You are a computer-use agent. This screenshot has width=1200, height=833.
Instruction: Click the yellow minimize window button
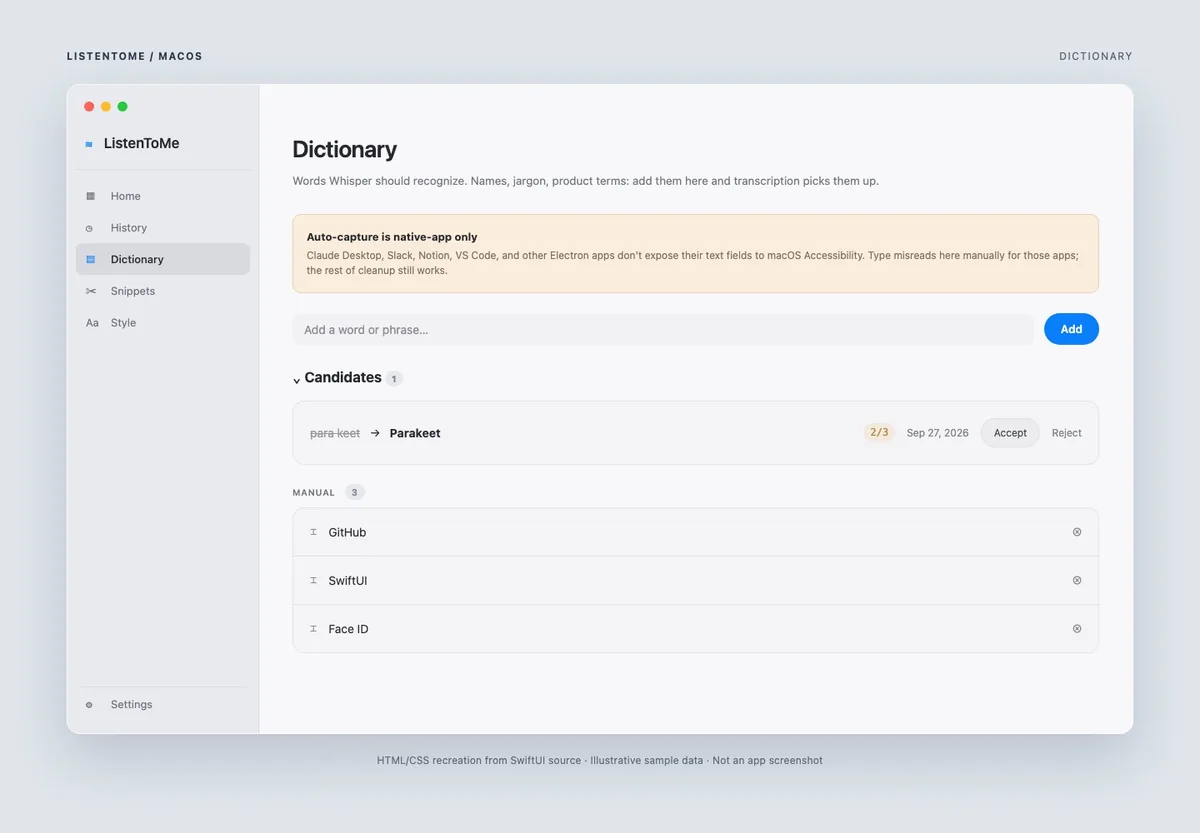pyautogui.click(x=106, y=107)
